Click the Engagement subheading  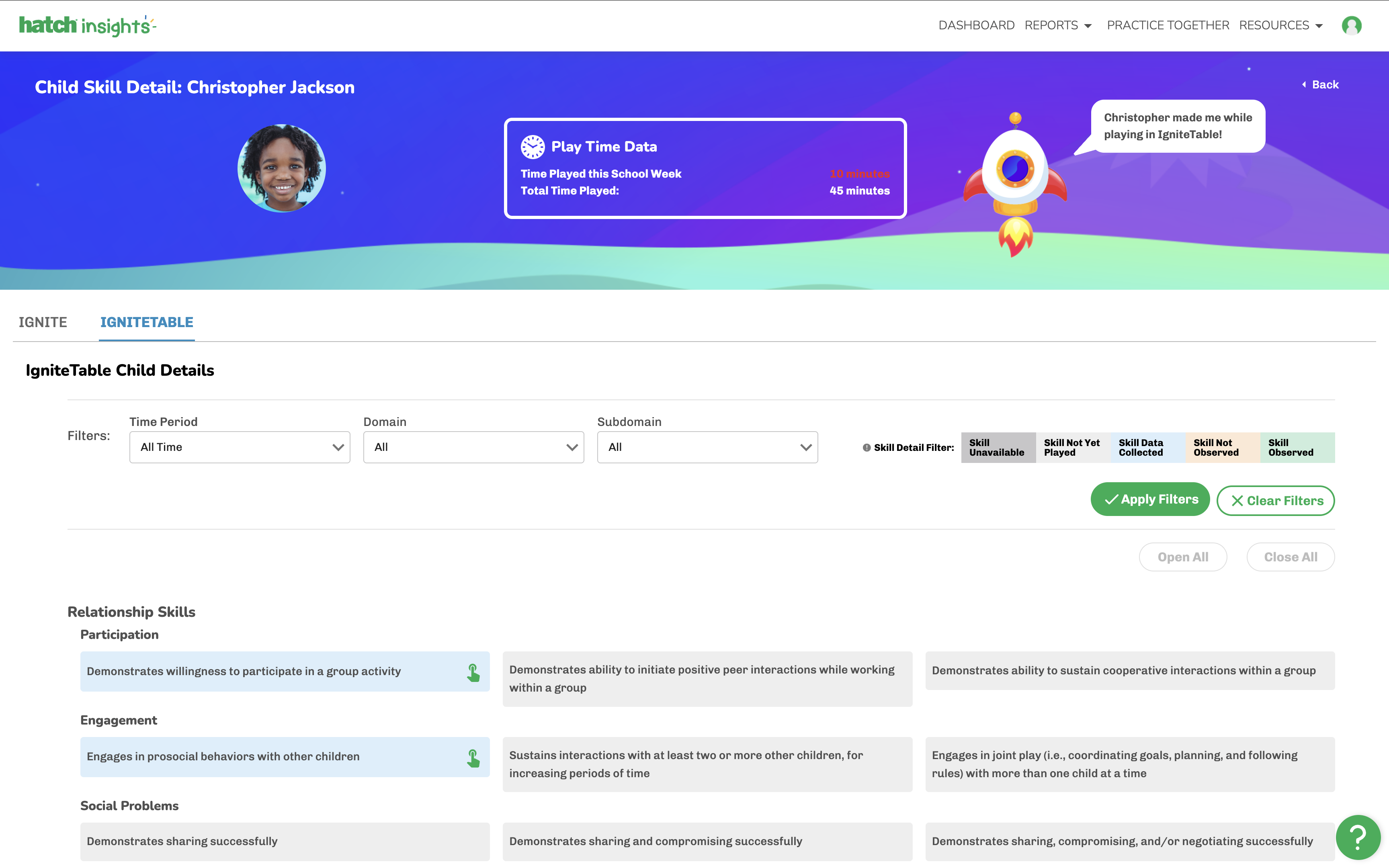pyautogui.click(x=118, y=720)
